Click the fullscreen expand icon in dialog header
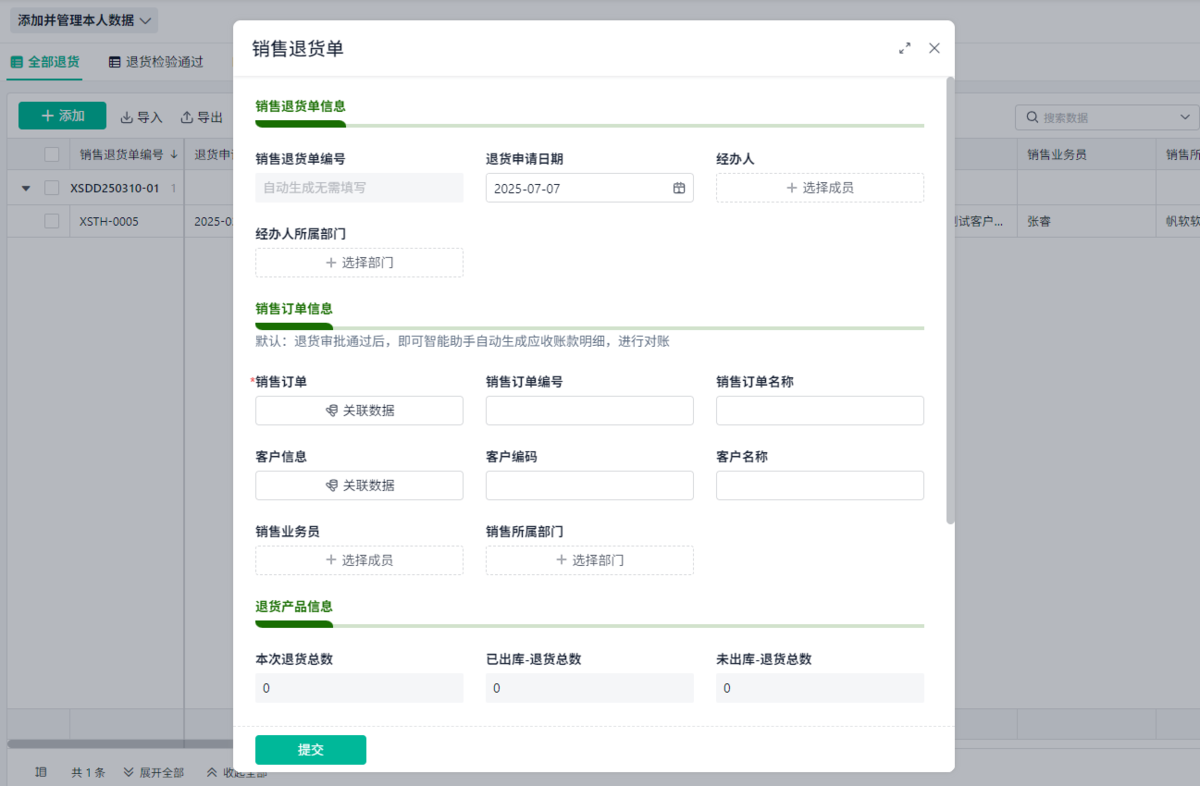1200x786 pixels. (x=905, y=48)
